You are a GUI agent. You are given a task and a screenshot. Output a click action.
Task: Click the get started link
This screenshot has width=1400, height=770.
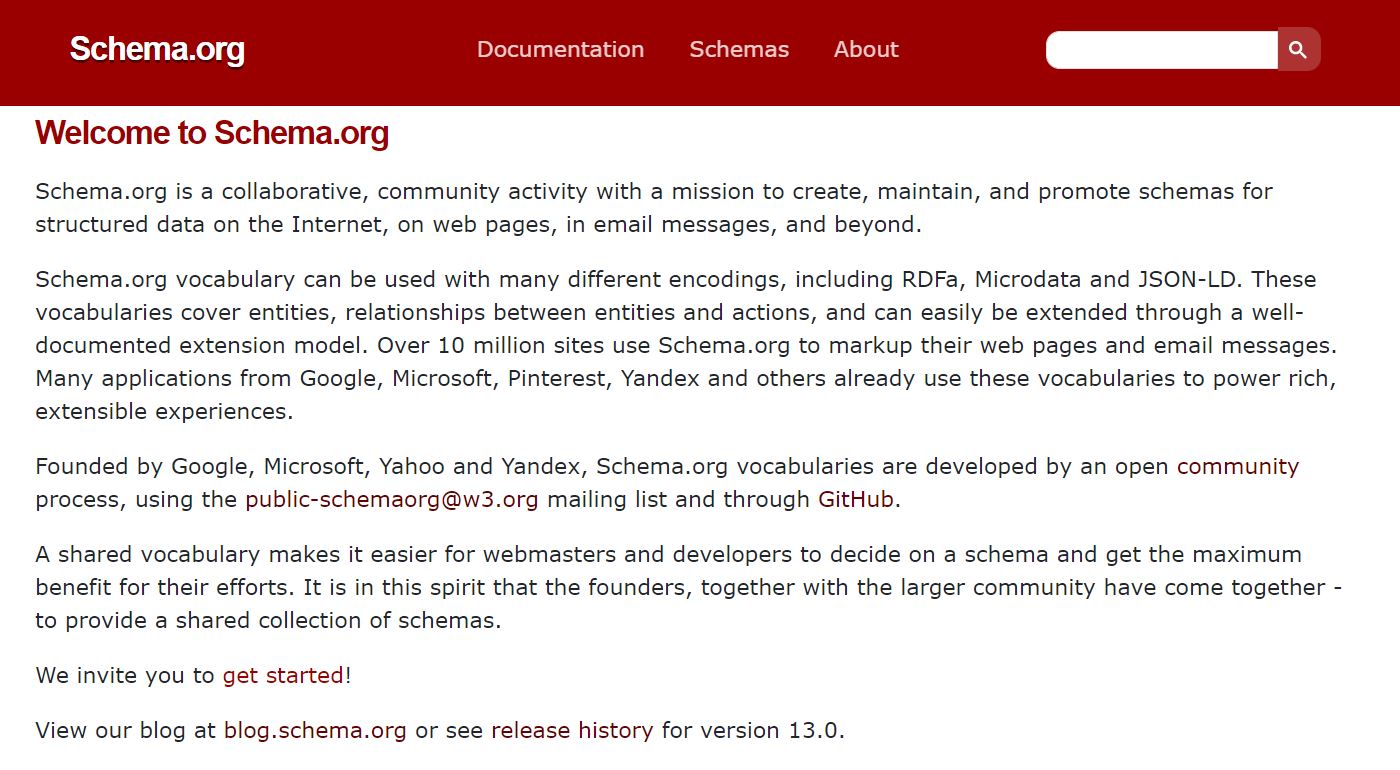tap(283, 675)
